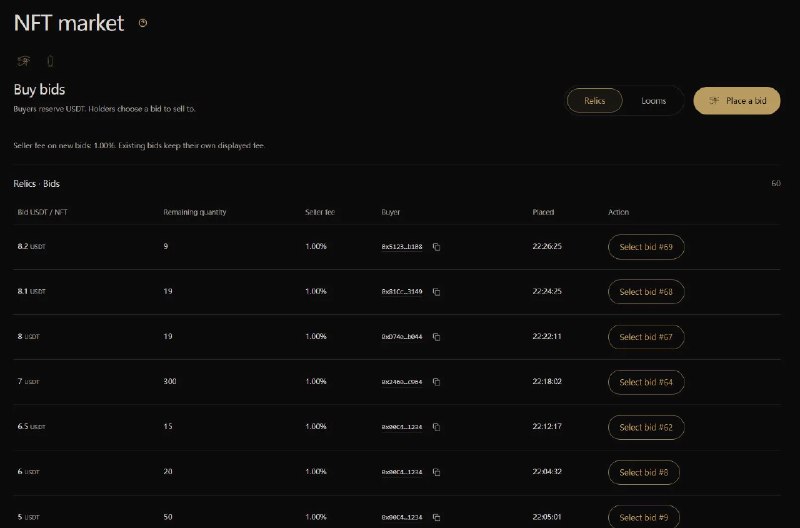This screenshot has height=528, width=800.
Task: Select the Looms icon next to the eye icon
Action: [x=50, y=61]
